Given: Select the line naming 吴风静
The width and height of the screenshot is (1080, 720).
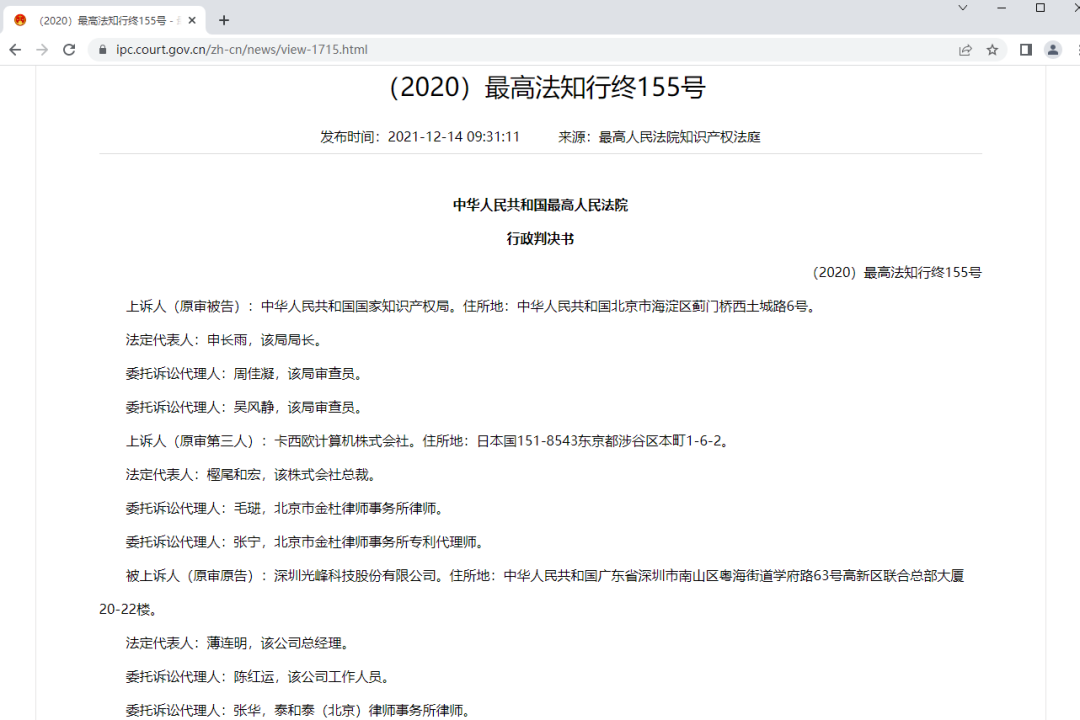Looking at the screenshot, I should click(x=246, y=407).
